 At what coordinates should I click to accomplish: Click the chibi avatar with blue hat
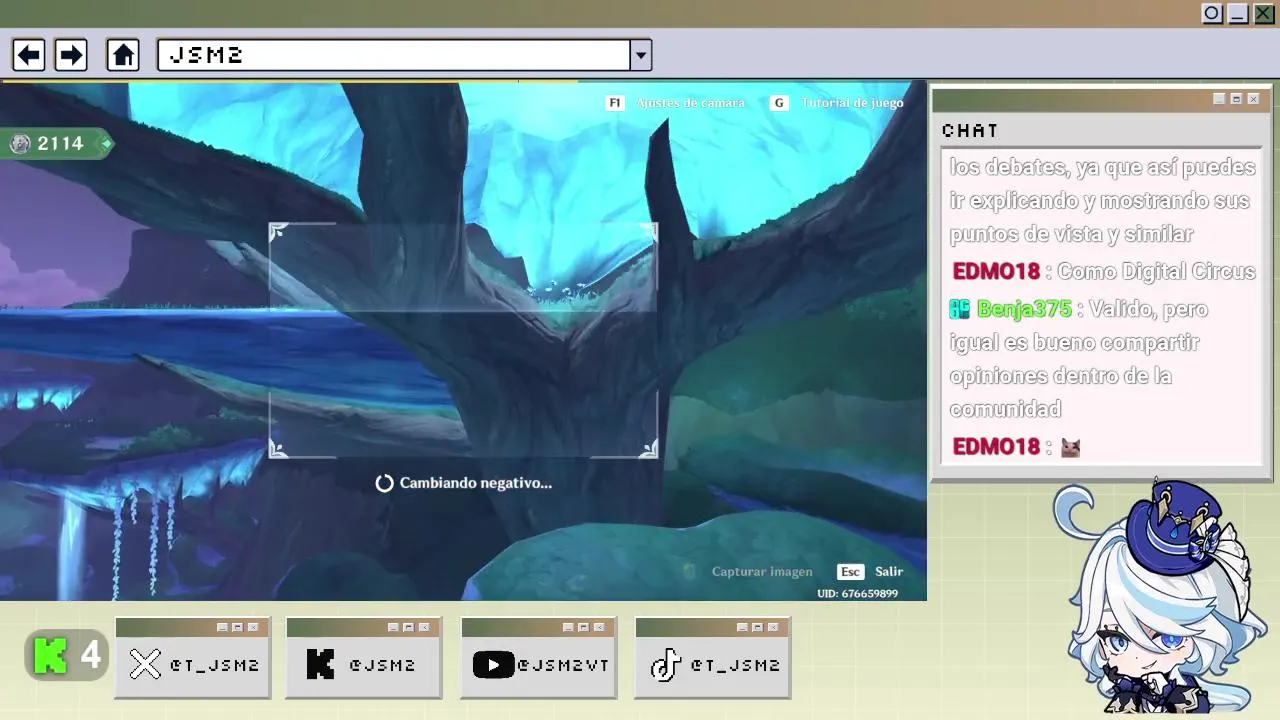(x=1160, y=596)
